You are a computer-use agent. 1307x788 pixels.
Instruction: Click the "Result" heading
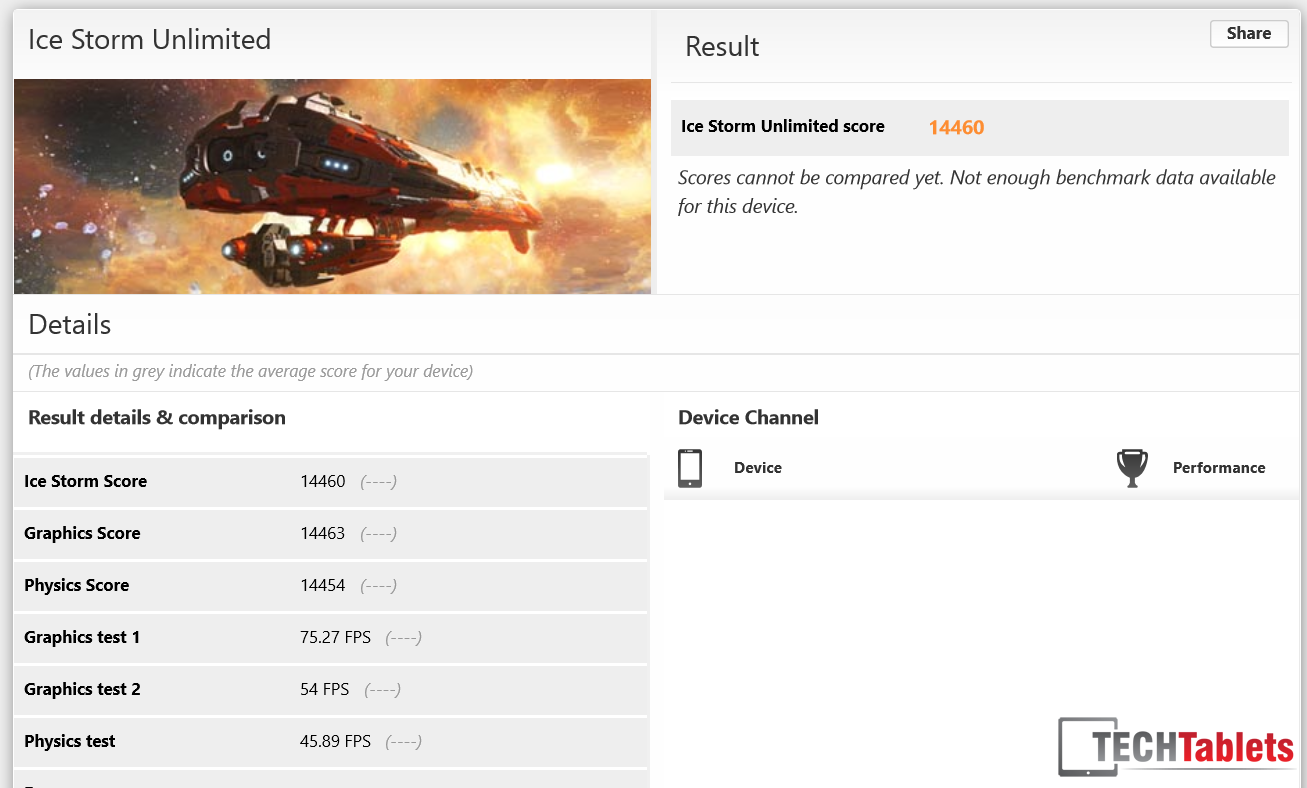pos(722,47)
